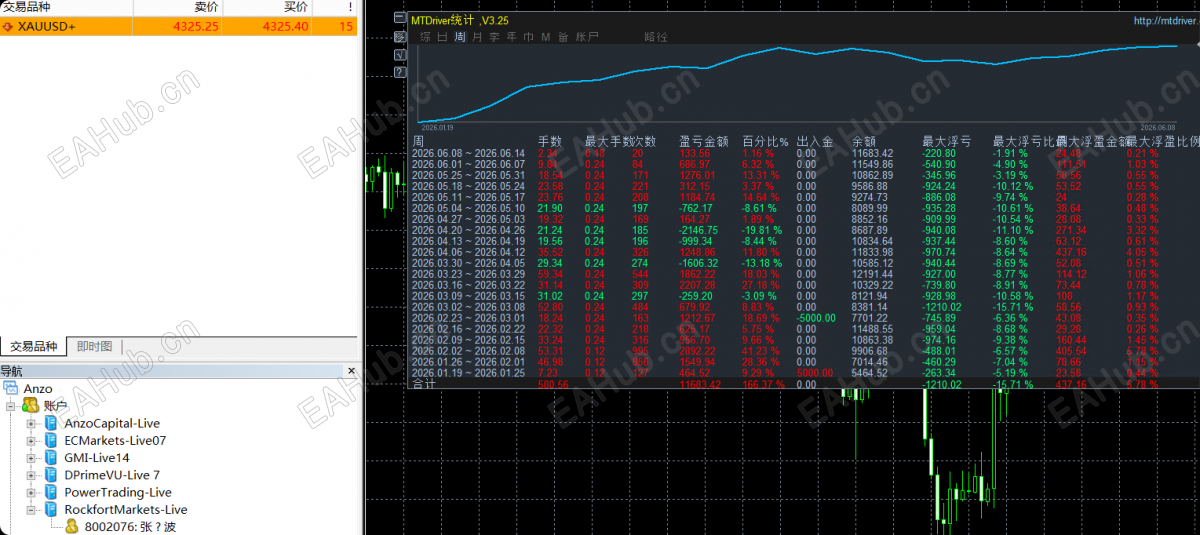This screenshot has height=535, width=1200.
Task: Expand the DPrimeVU-Live 7 node
Action: coord(31,475)
